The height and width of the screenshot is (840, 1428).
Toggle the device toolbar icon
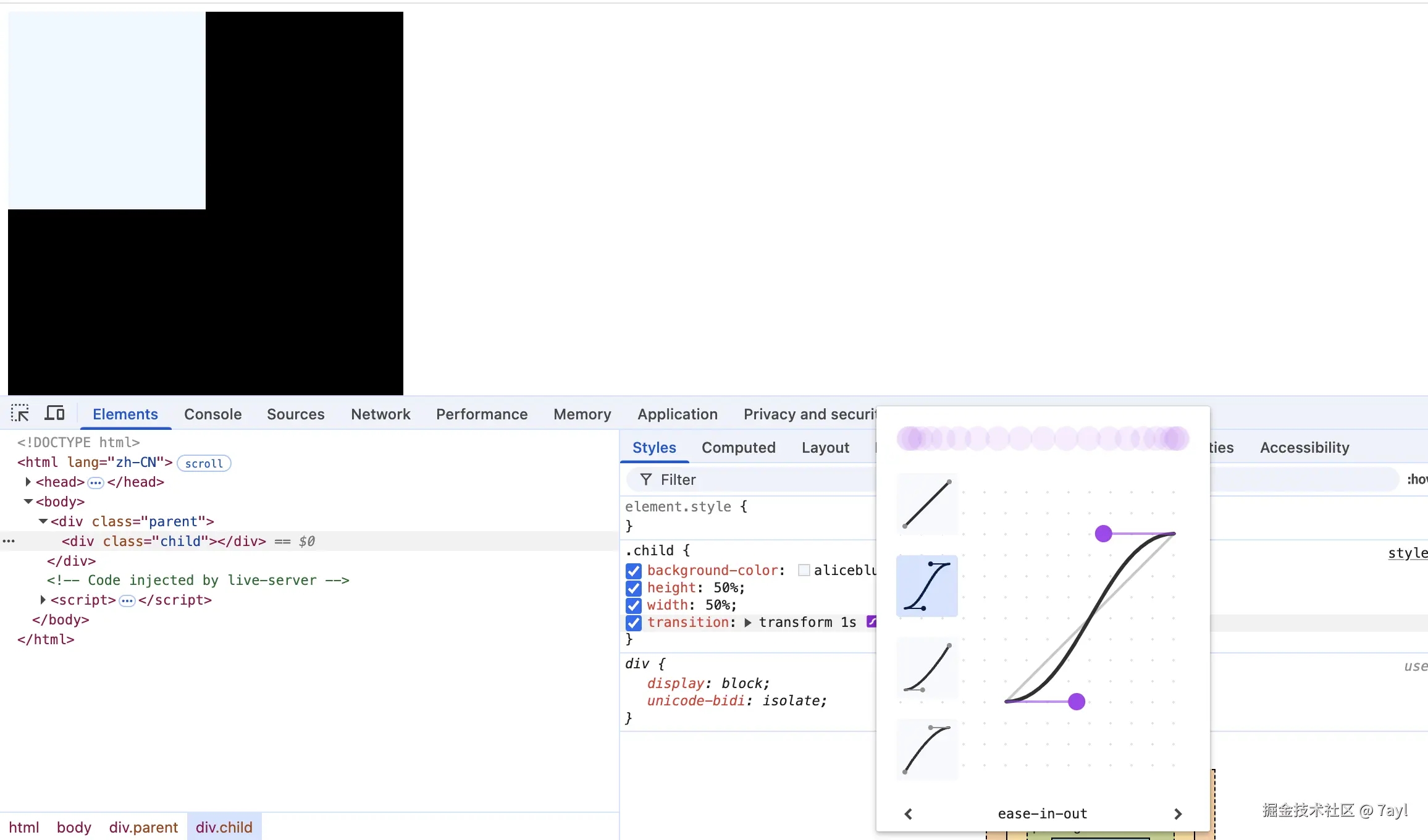click(55, 413)
